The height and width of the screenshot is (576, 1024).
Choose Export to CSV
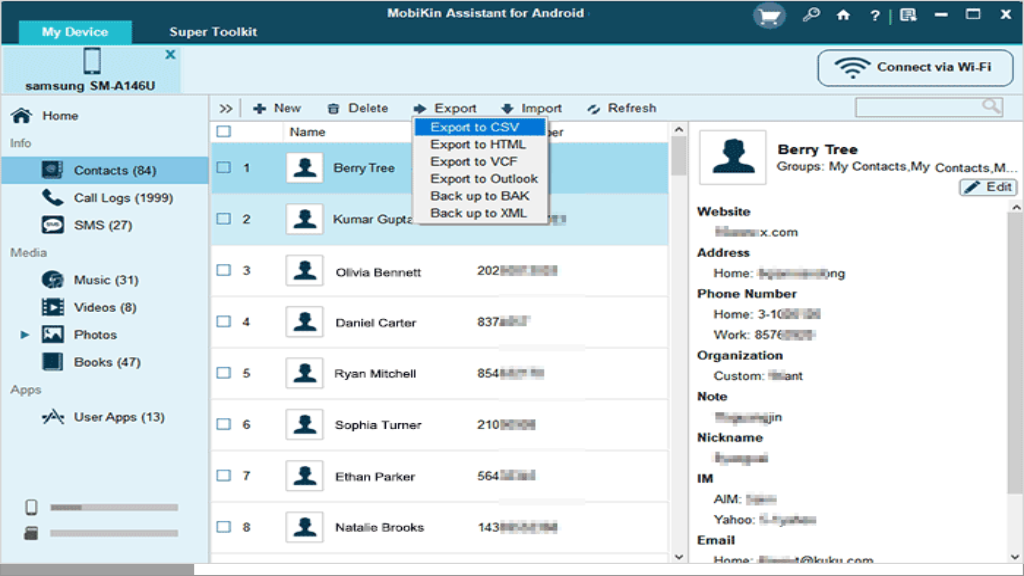(479, 127)
